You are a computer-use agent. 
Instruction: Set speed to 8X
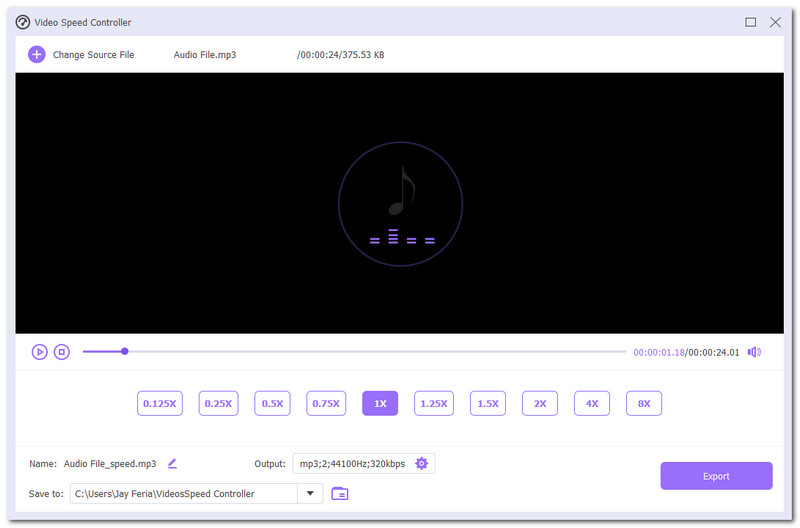pyautogui.click(x=644, y=404)
